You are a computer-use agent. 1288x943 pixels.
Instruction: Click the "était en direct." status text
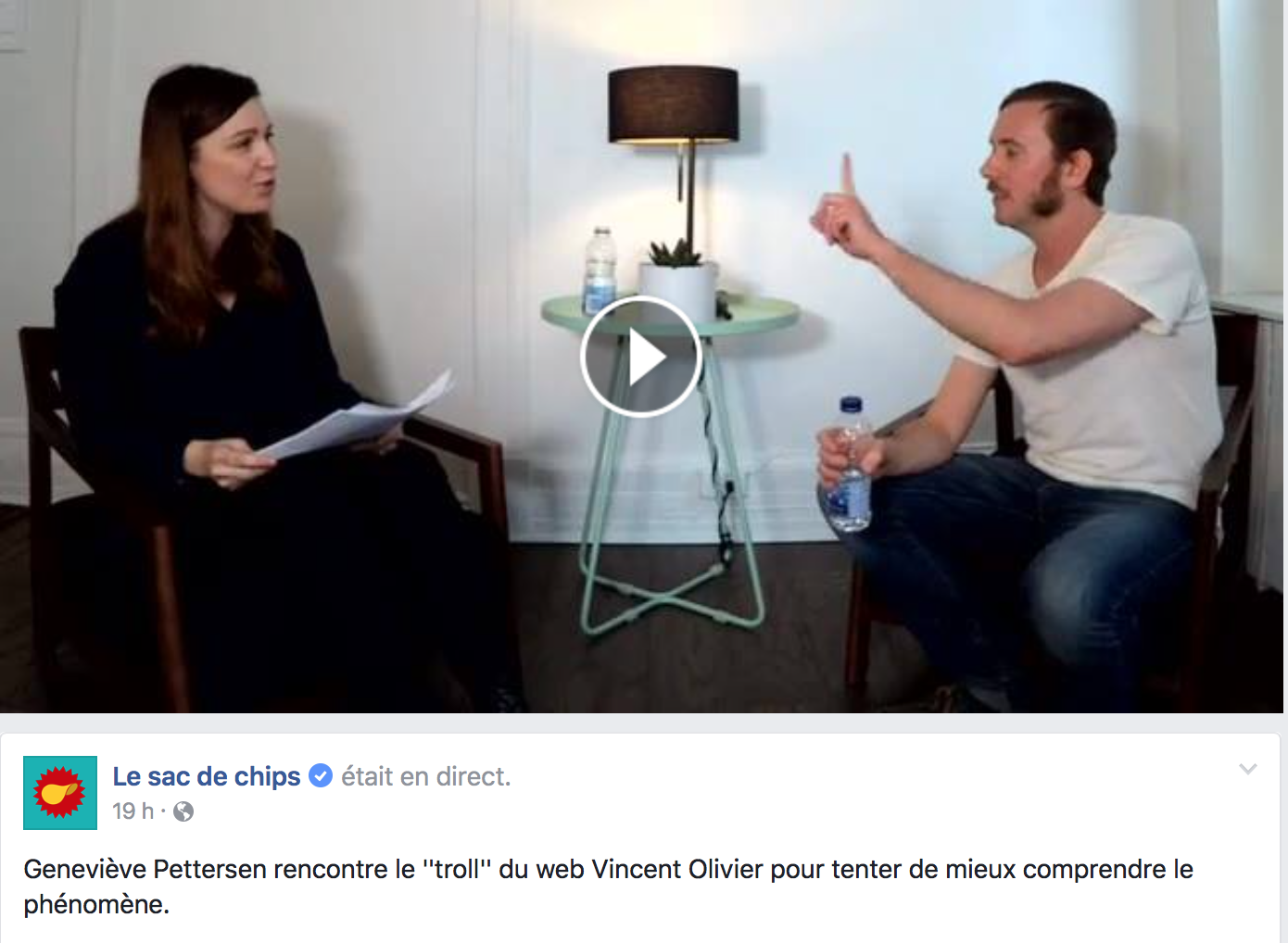point(426,776)
